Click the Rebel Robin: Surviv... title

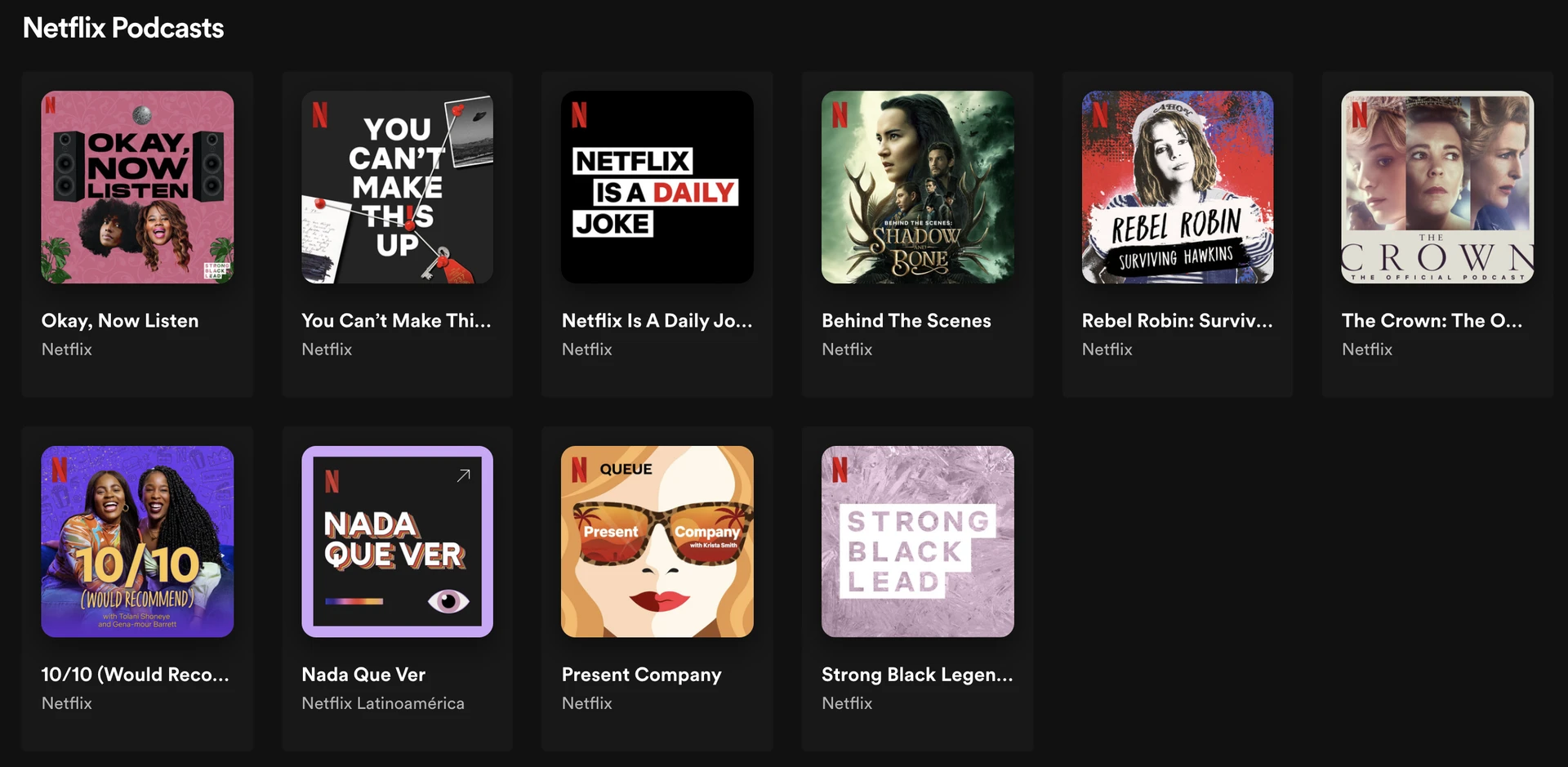[x=1177, y=321]
